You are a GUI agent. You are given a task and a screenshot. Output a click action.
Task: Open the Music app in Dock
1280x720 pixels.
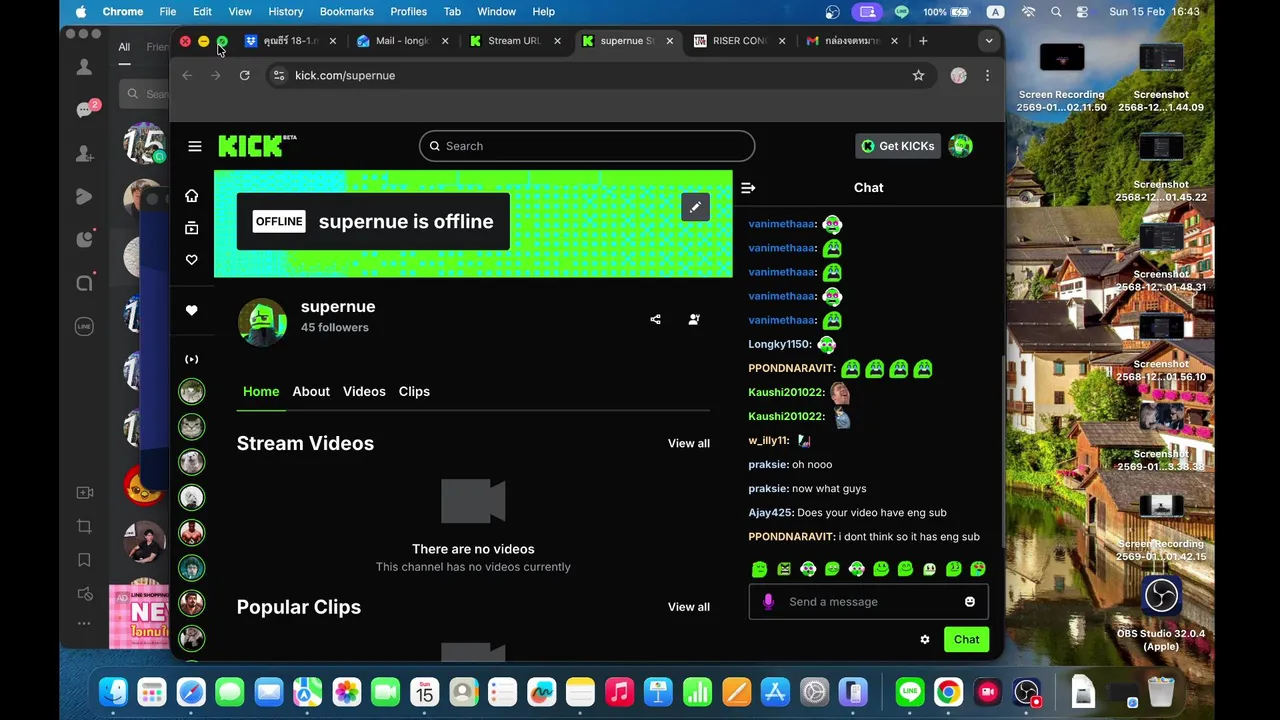point(619,692)
